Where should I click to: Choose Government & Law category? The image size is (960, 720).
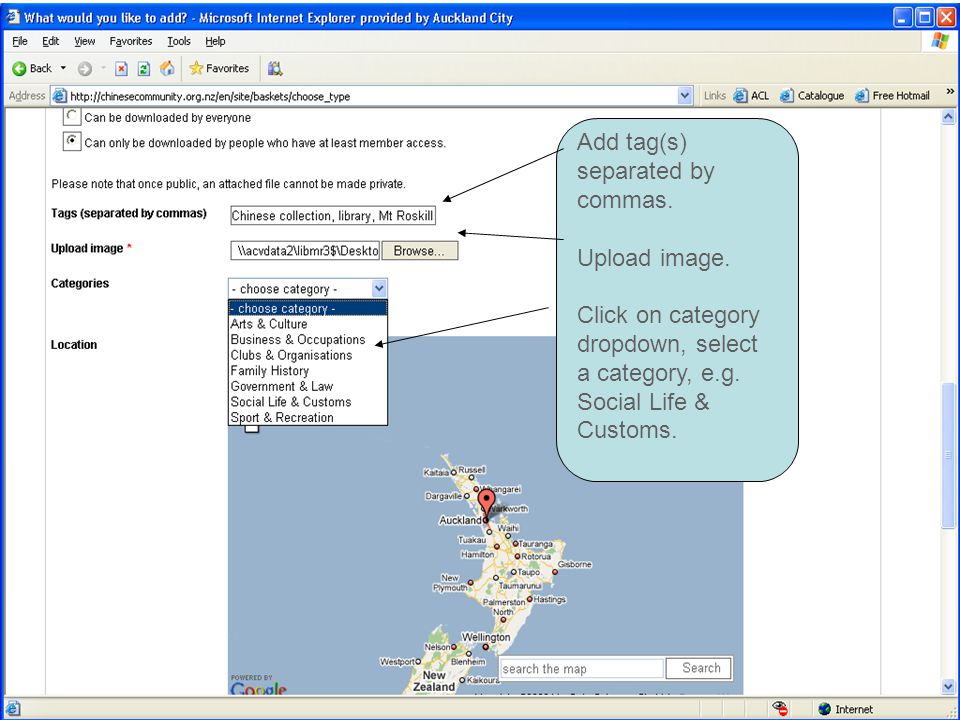pos(308,386)
